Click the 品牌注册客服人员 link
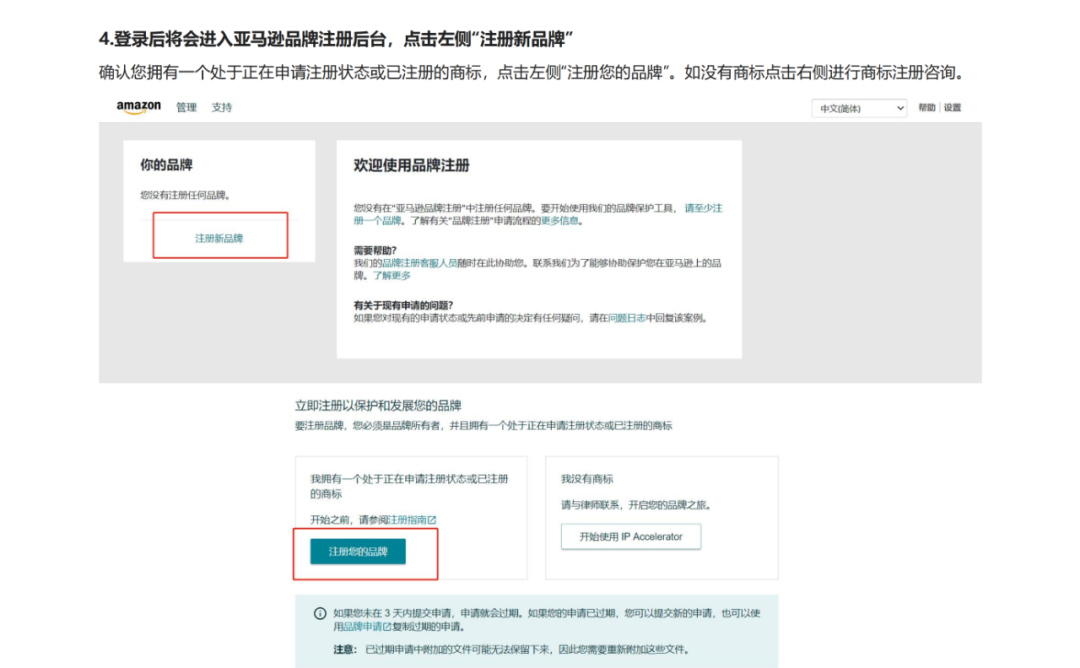Viewport: 1080px width, 668px height. coord(419,263)
